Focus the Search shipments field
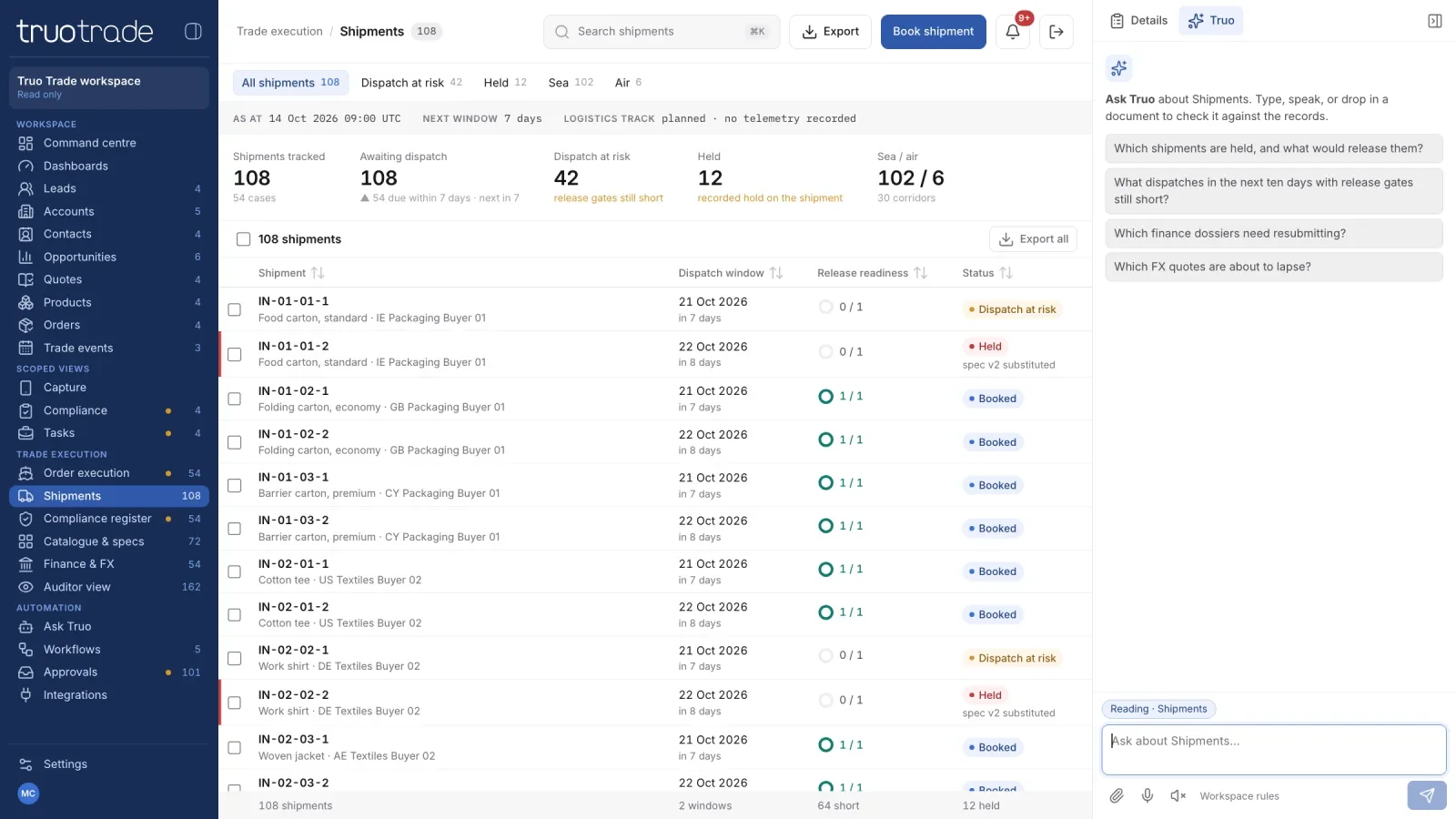Screen dimensions: 1456x819 662,32
